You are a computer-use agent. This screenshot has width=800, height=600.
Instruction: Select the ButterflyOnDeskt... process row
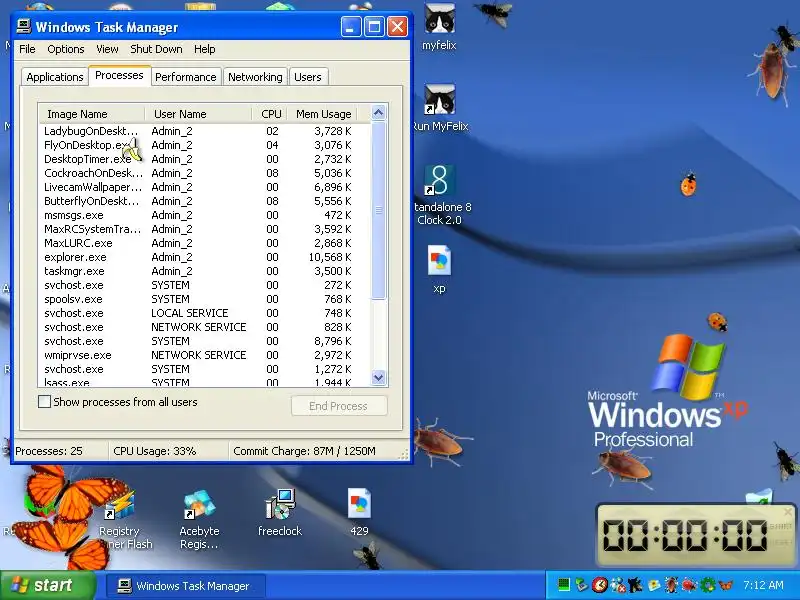[204, 201]
